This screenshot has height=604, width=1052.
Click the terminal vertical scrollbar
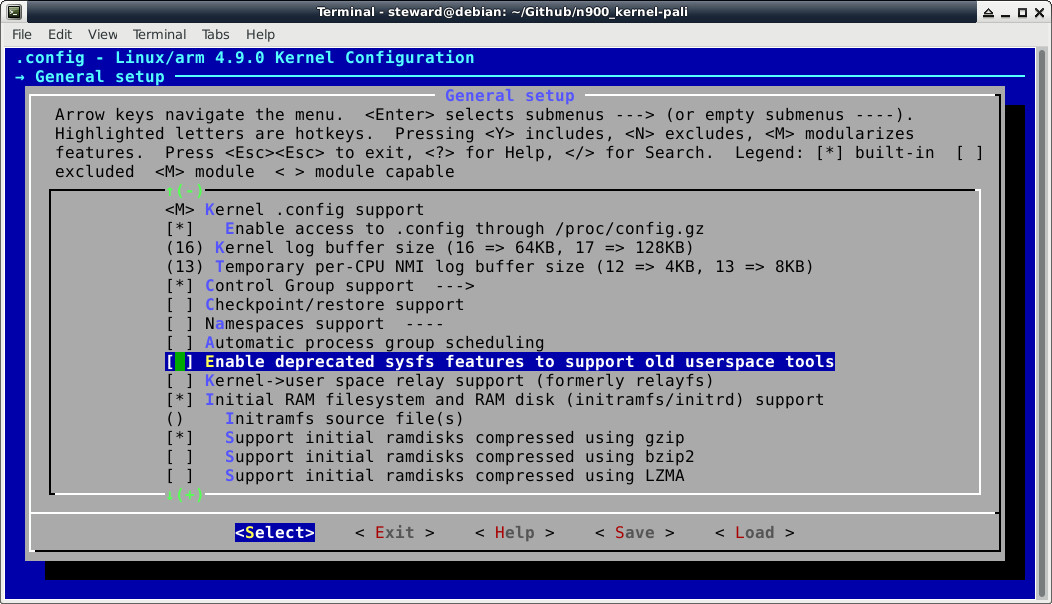pyautogui.click(x=1042, y=324)
